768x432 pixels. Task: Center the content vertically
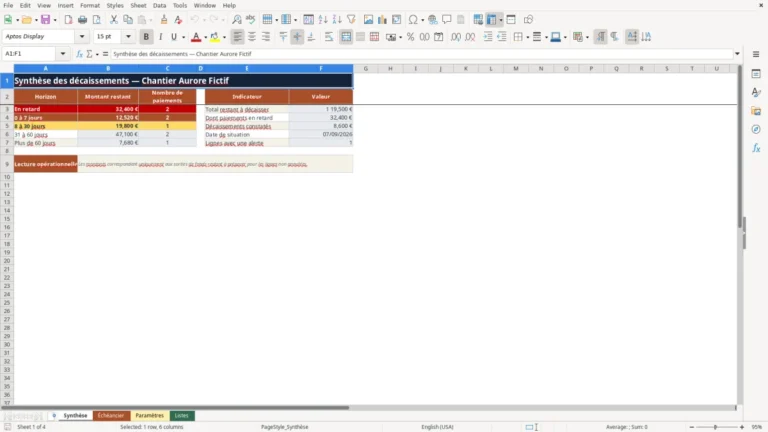click(x=297, y=37)
